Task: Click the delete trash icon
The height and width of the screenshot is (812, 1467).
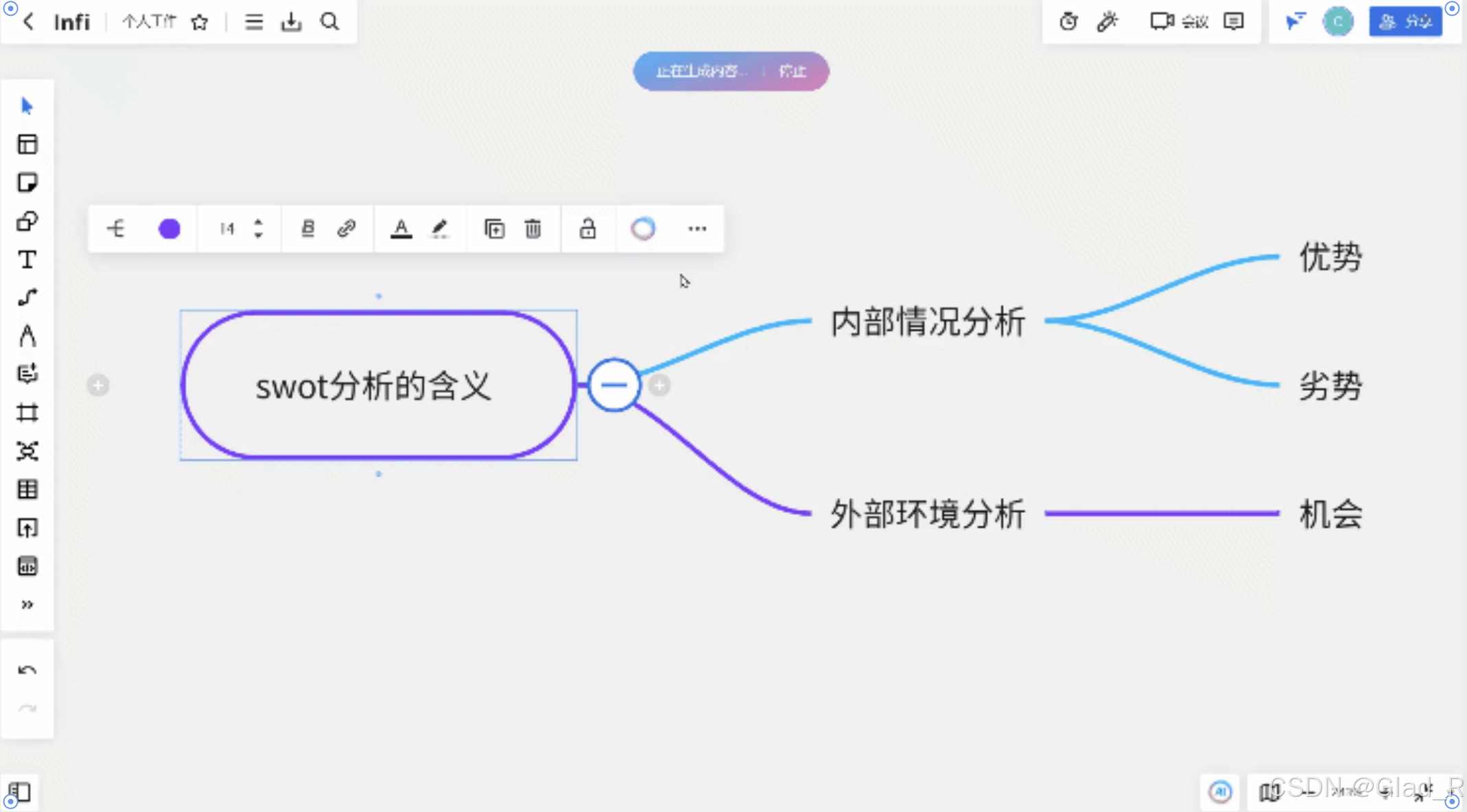Action: 533,228
